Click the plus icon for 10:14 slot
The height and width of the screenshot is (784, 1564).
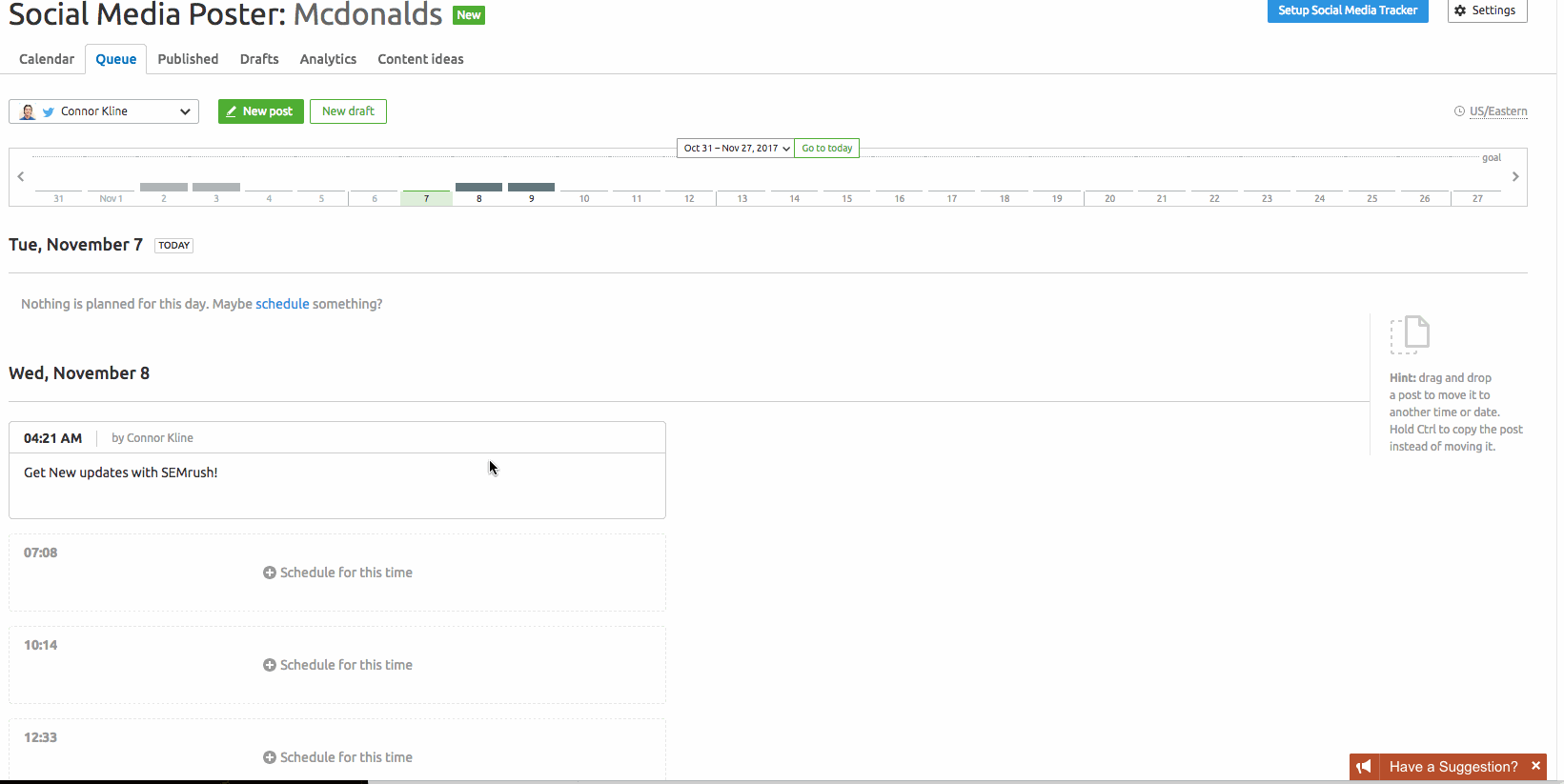(270, 665)
